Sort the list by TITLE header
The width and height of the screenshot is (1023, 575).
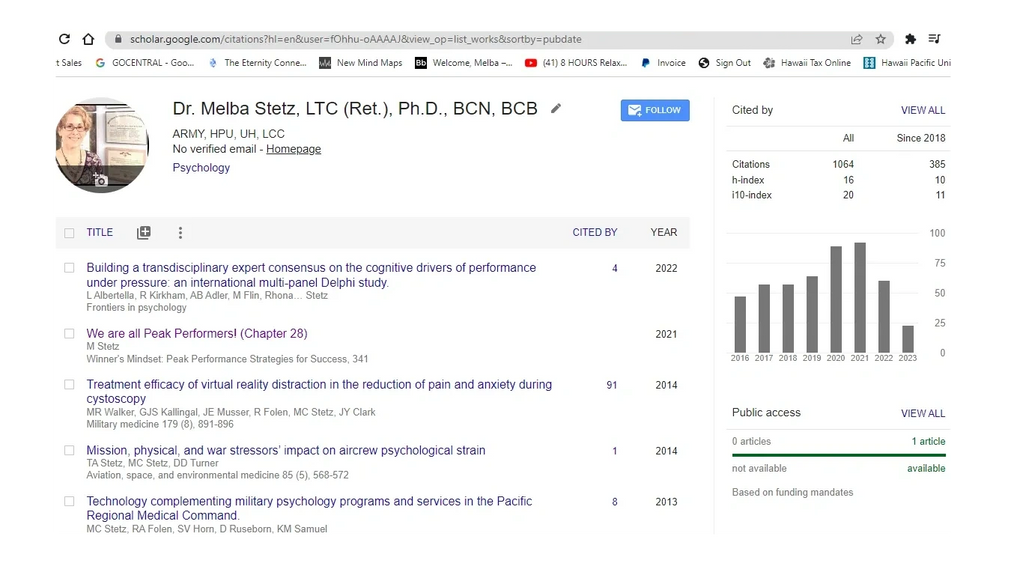tap(99, 232)
